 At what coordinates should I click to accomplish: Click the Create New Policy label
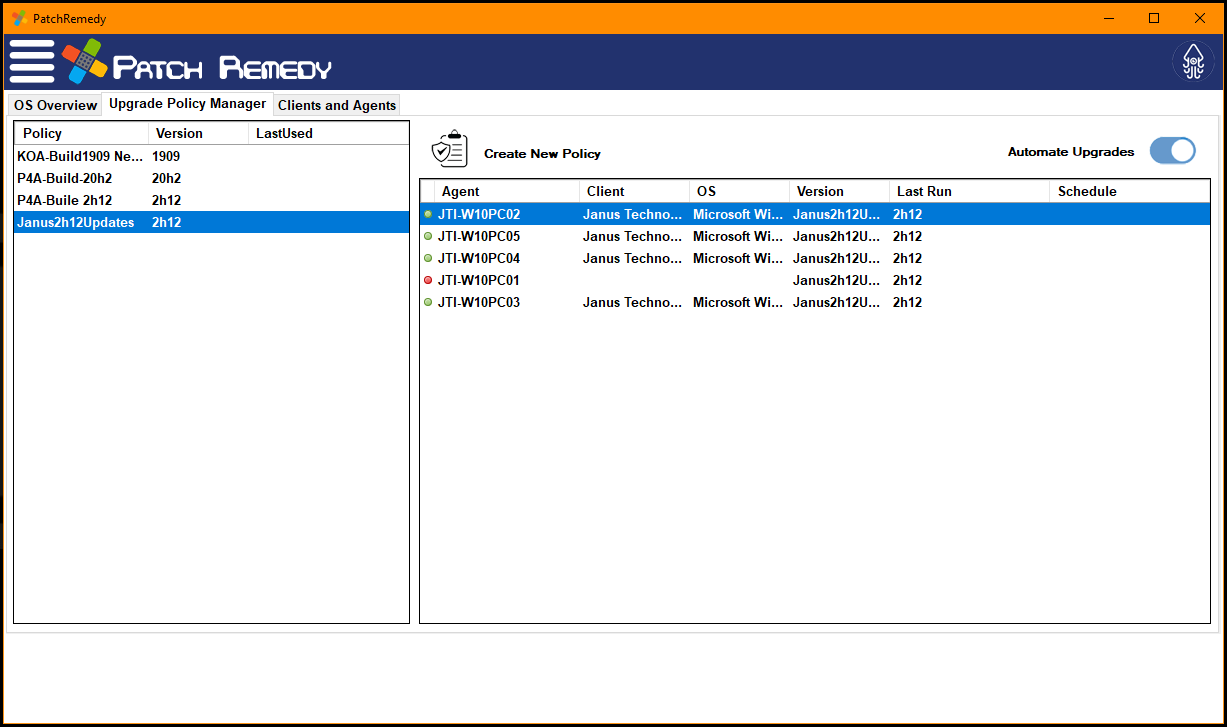(542, 154)
